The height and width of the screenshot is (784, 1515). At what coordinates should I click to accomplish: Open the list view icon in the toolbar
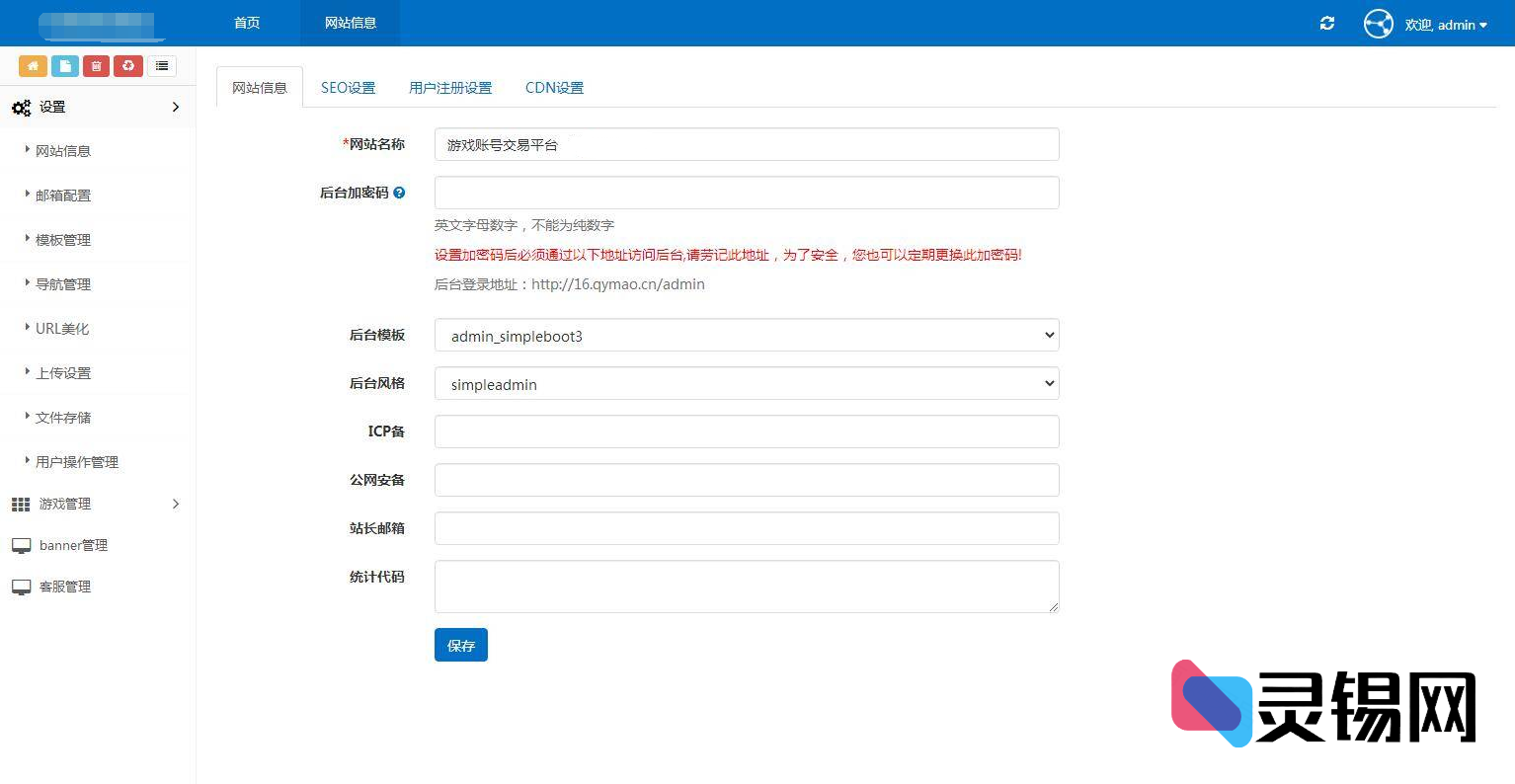(x=162, y=65)
